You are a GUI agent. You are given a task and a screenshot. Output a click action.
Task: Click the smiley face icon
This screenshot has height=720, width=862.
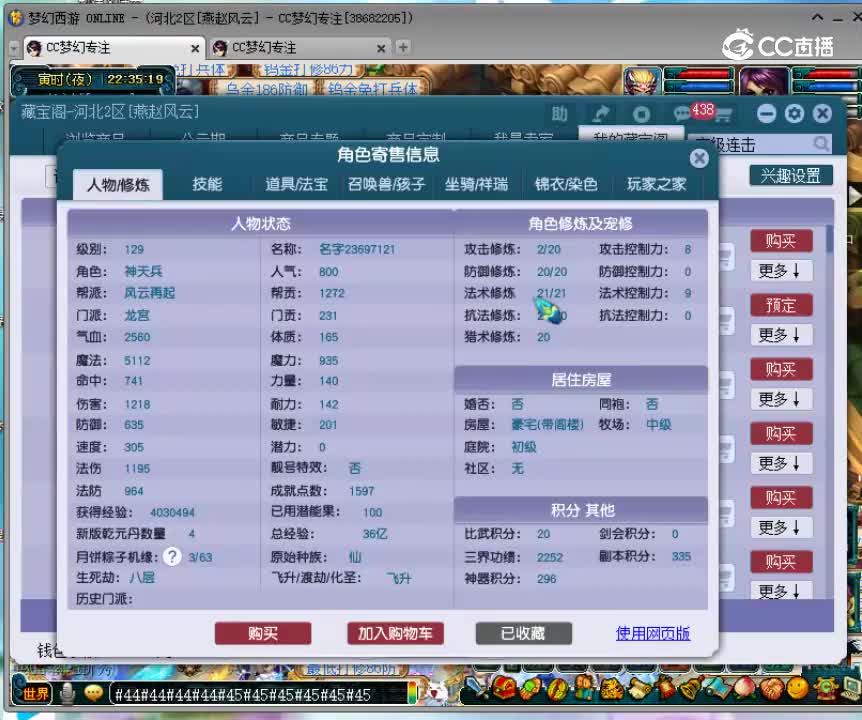pos(798,687)
